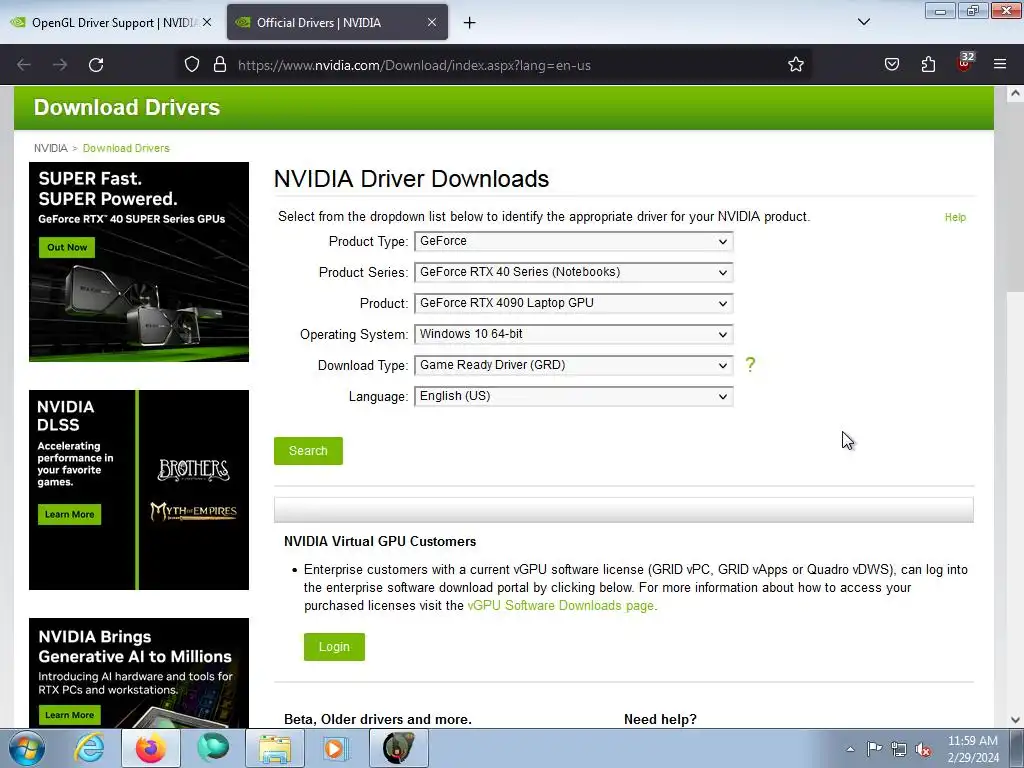Click the Download Drivers breadcrumb link
The image size is (1024, 768).
[x=126, y=148]
